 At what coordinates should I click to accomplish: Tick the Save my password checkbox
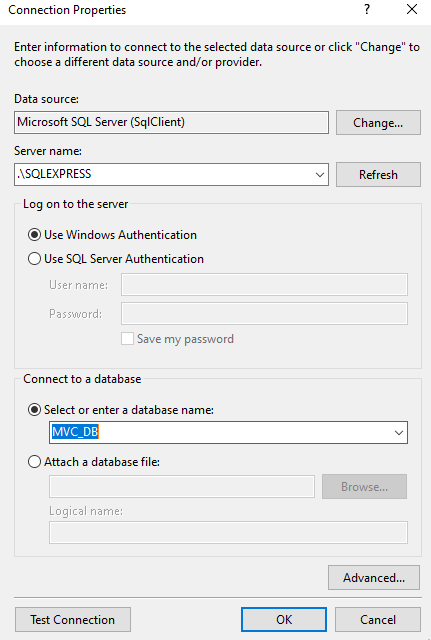click(127, 339)
